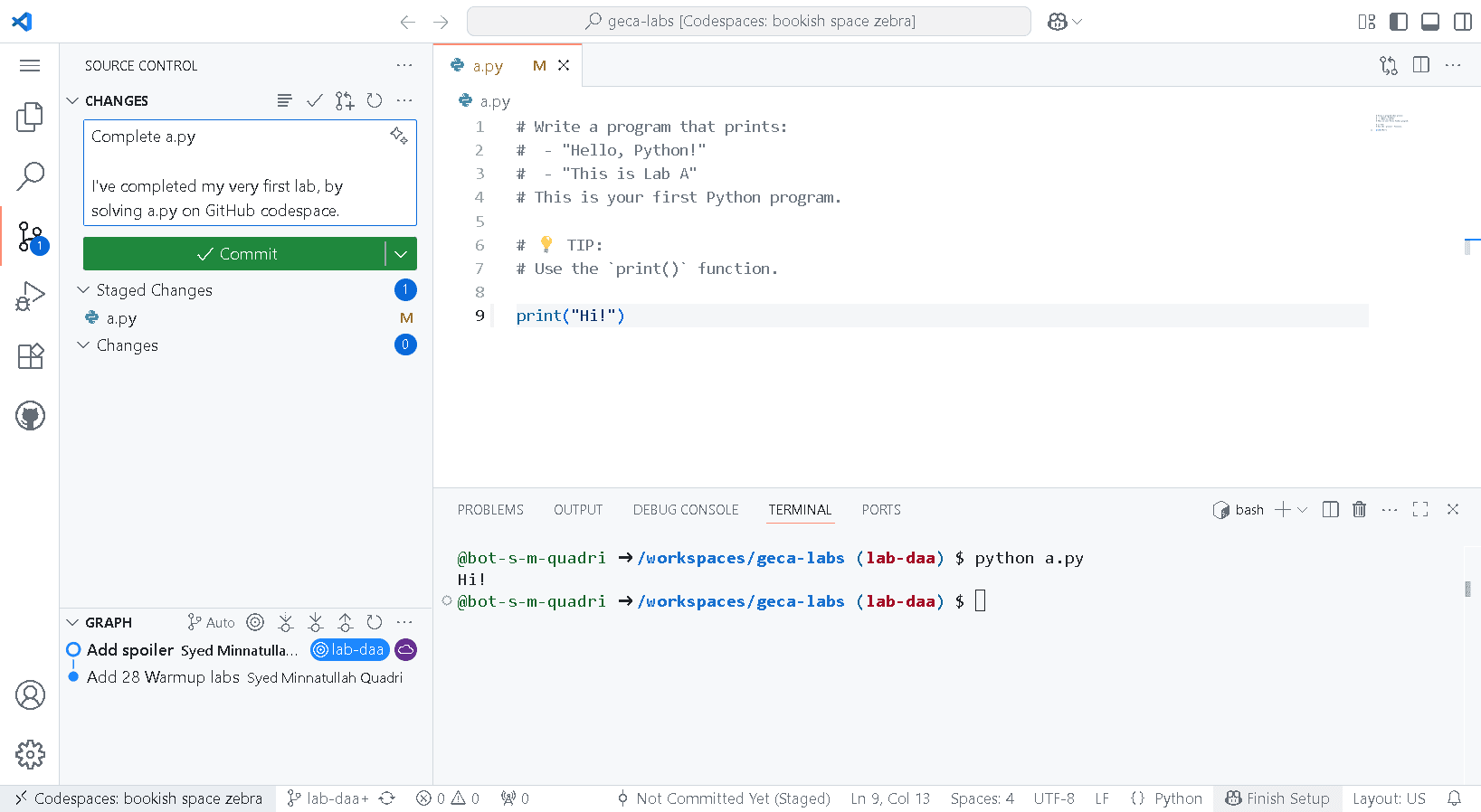
Task: Go back in navigation history
Action: [408, 22]
